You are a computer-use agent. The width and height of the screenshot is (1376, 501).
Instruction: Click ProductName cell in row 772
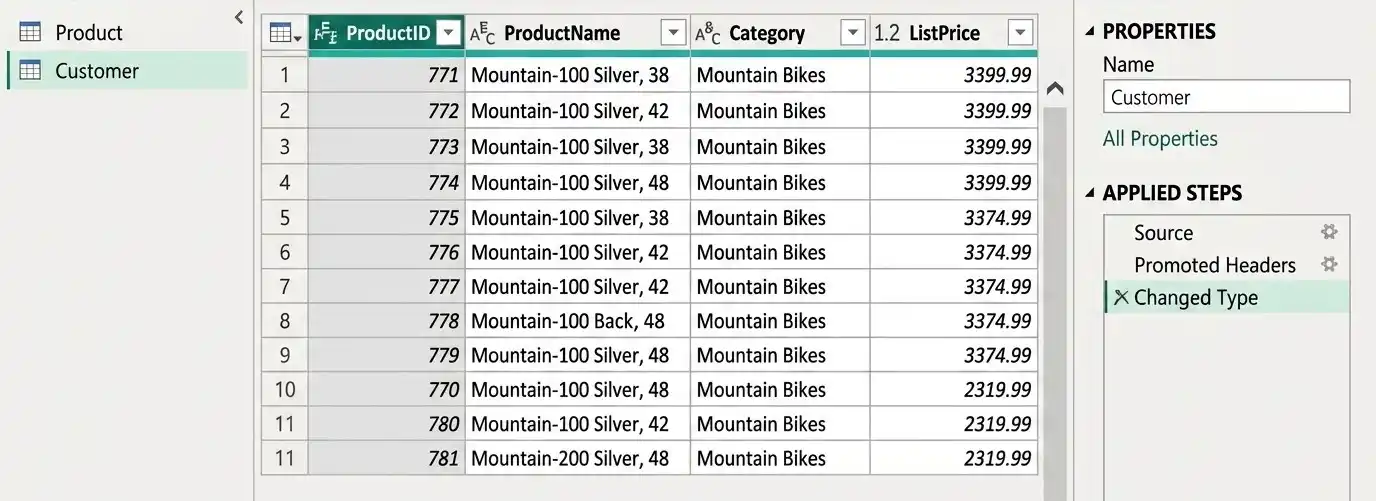coord(578,111)
